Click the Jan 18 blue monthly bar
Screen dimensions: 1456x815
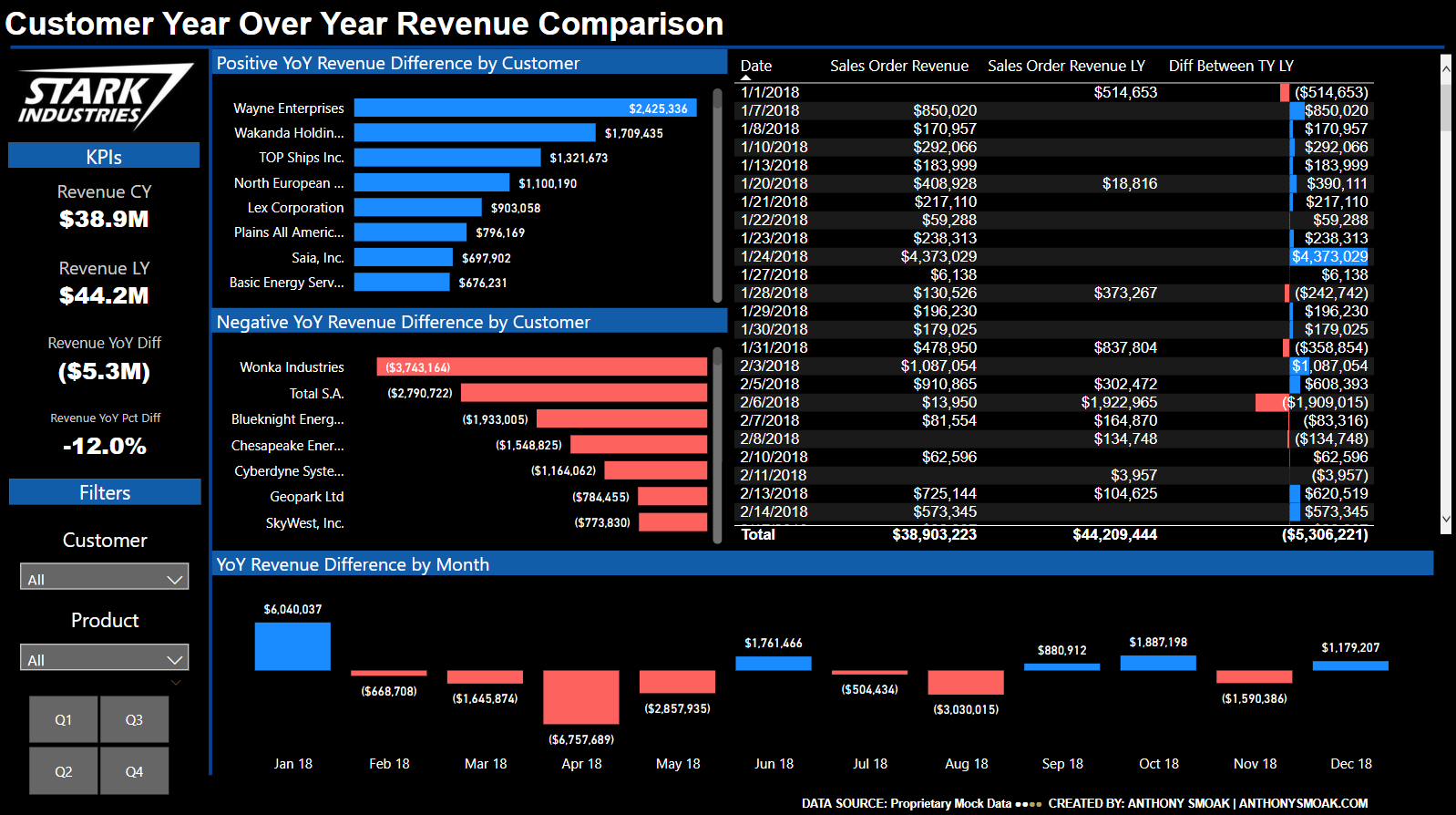click(292, 646)
